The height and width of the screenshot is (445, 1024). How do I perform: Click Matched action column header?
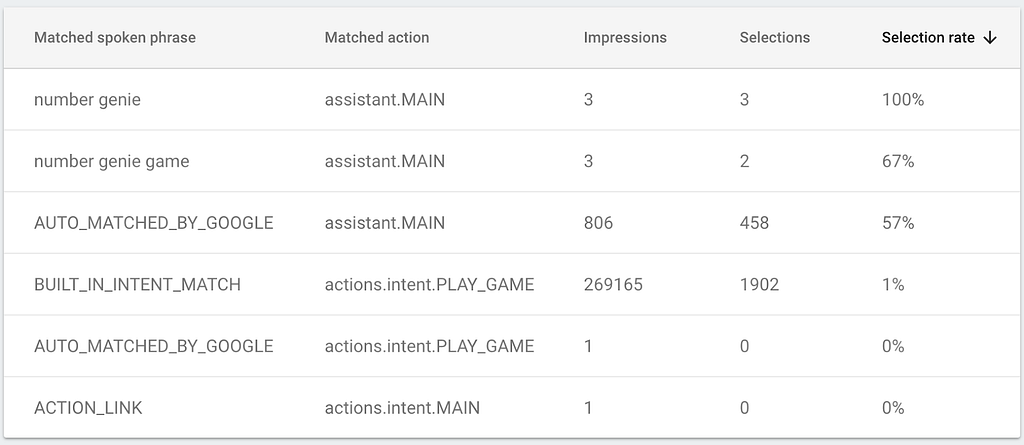[x=377, y=38]
